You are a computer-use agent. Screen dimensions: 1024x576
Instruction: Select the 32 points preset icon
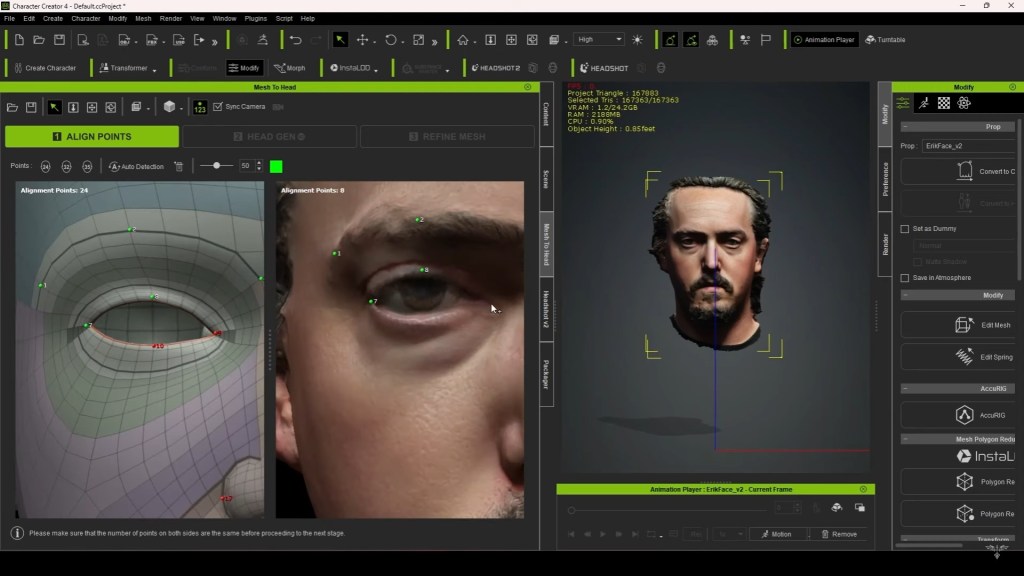click(x=66, y=167)
